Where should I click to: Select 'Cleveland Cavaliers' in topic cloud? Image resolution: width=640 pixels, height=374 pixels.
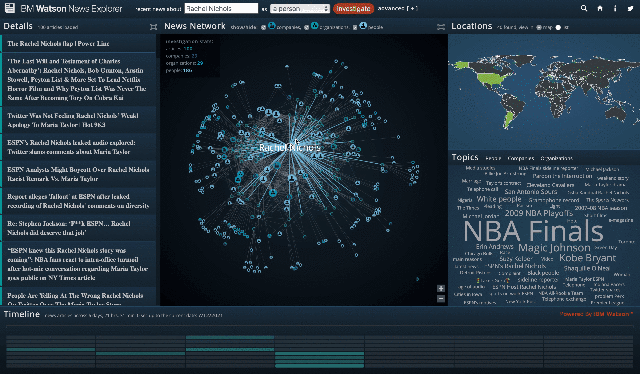coord(550,185)
